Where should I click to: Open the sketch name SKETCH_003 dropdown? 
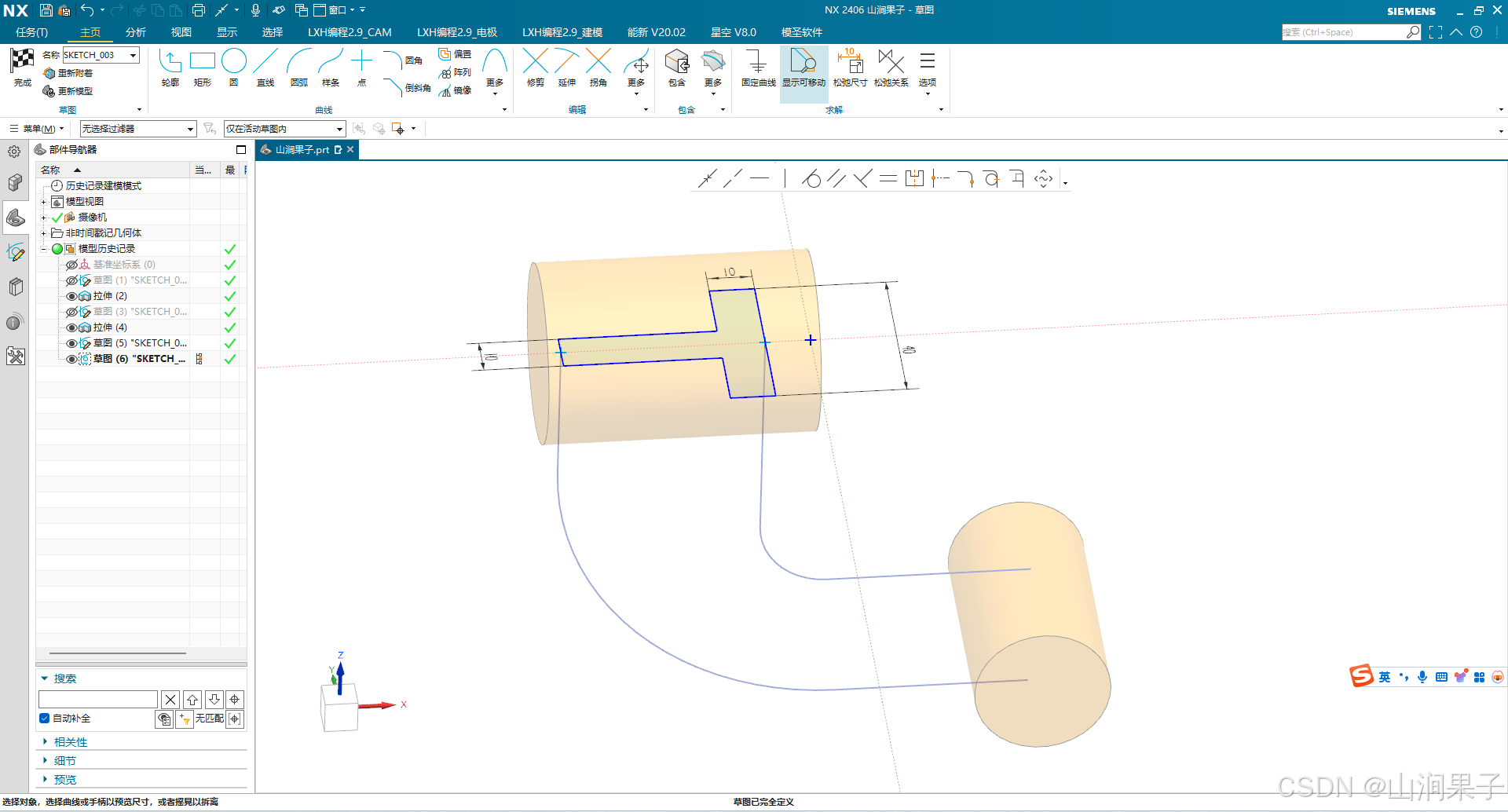pos(134,55)
